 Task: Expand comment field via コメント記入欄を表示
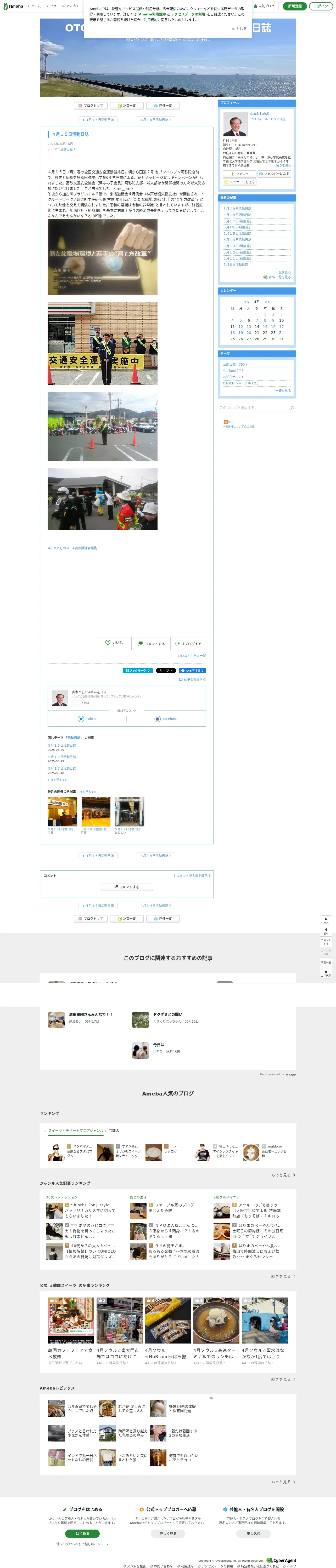[x=192, y=876]
